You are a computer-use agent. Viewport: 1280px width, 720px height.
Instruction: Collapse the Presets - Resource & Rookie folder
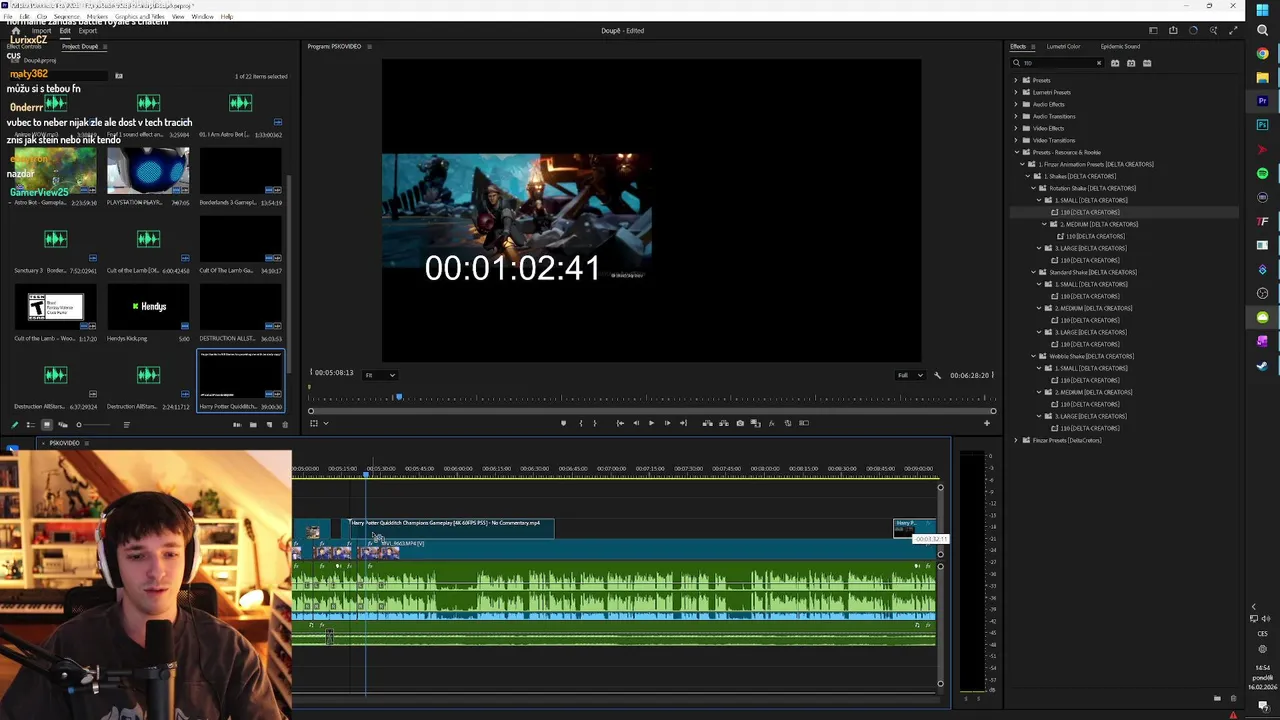[1016, 152]
